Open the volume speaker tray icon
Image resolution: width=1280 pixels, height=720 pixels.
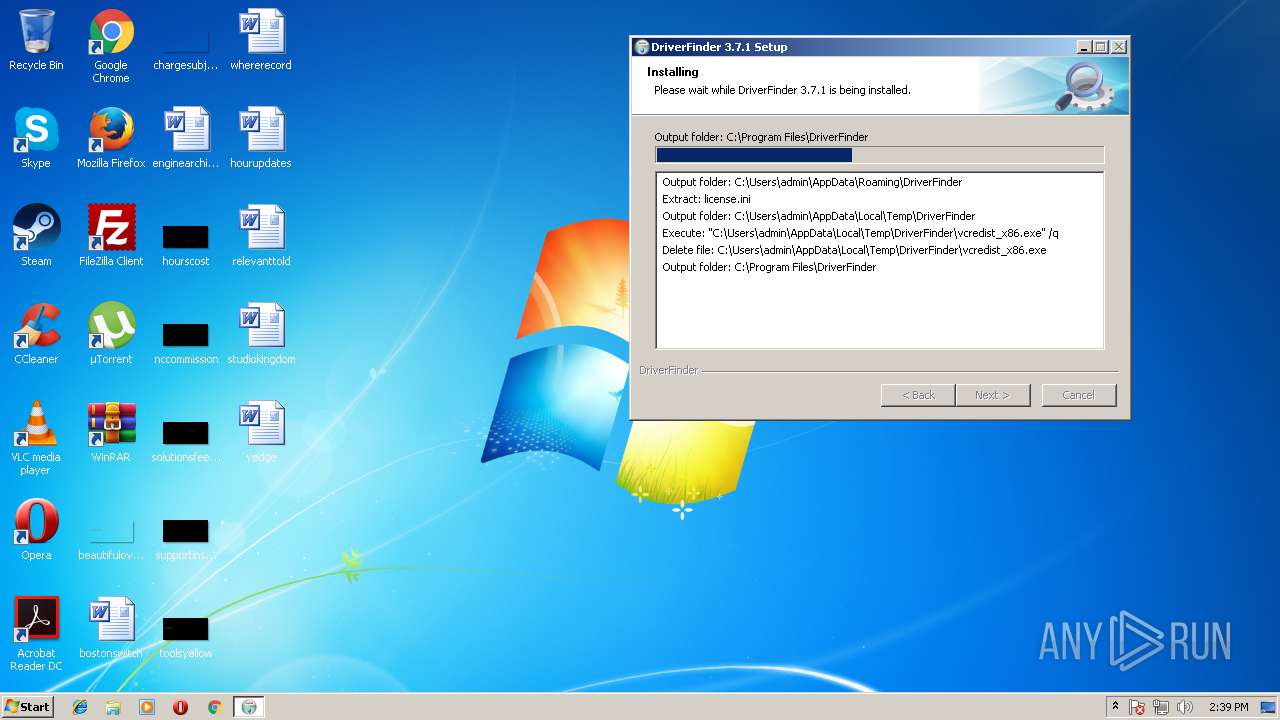[x=1185, y=707]
